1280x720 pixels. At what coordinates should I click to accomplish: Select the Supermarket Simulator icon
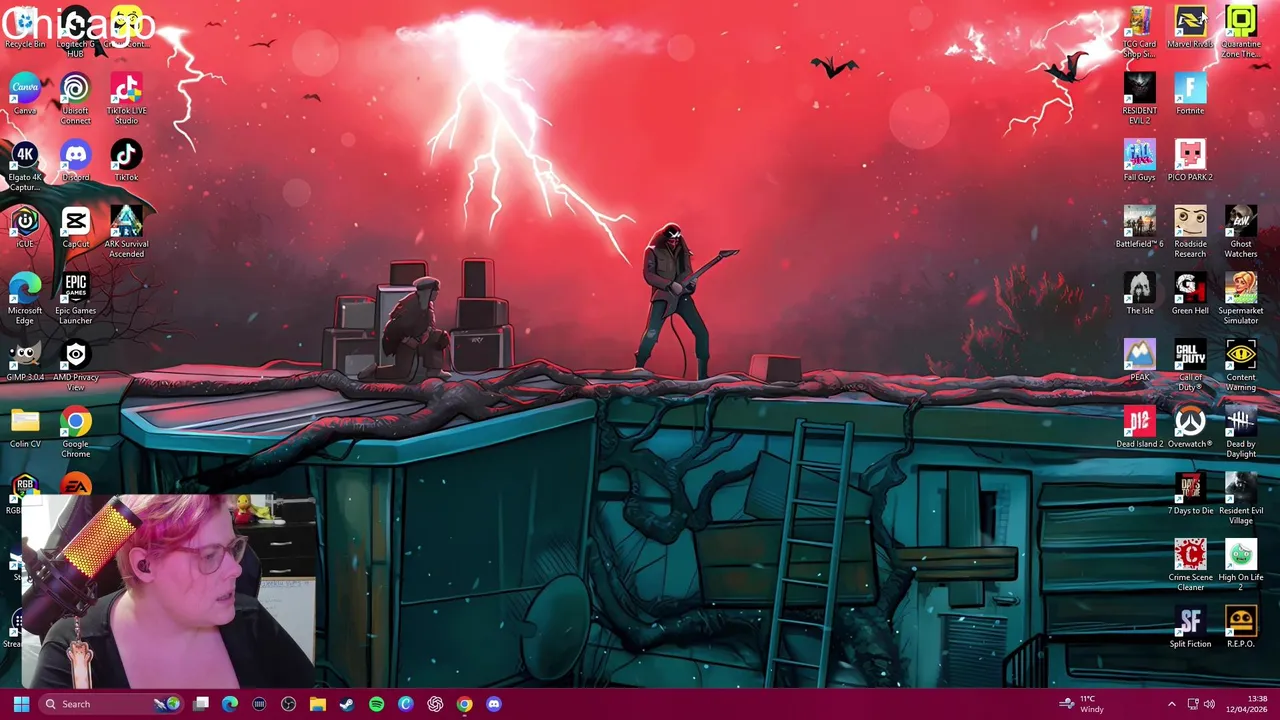(x=1241, y=298)
